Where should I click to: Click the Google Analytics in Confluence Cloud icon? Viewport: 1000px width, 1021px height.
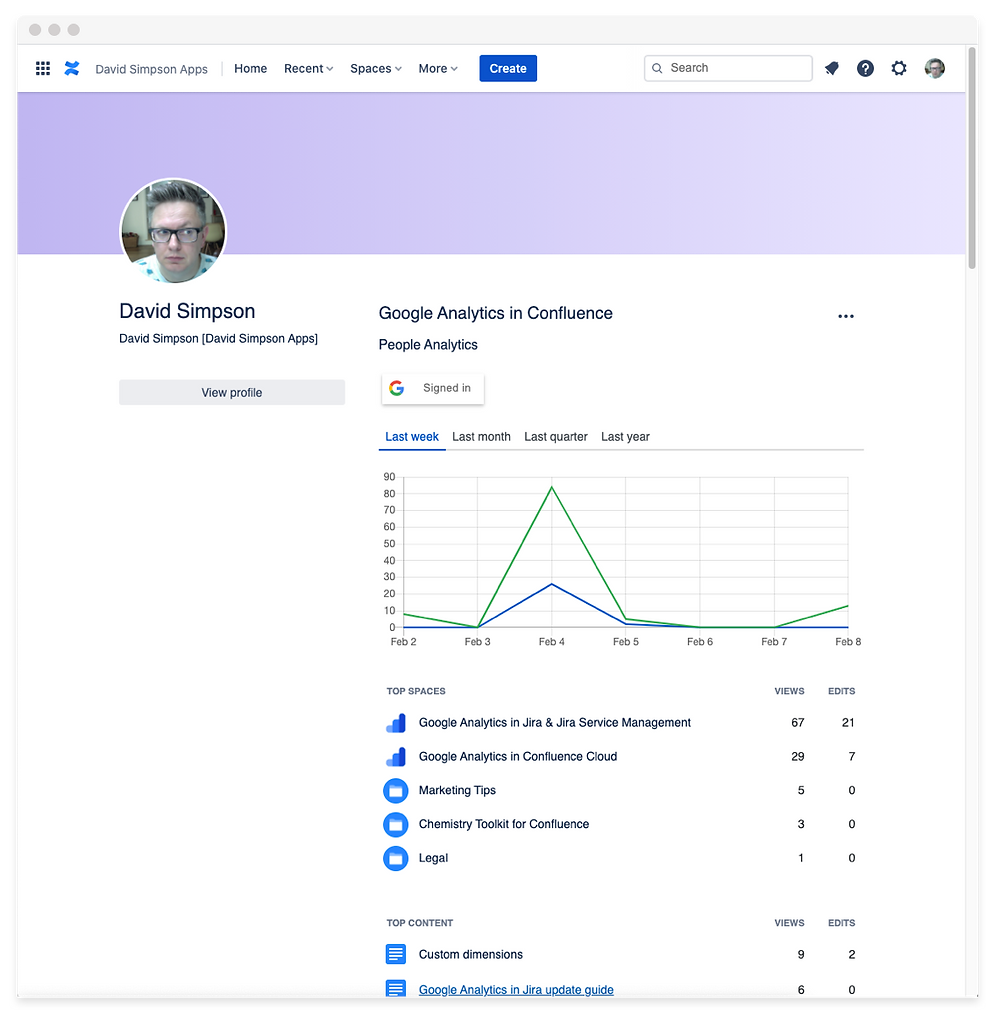pyautogui.click(x=396, y=757)
